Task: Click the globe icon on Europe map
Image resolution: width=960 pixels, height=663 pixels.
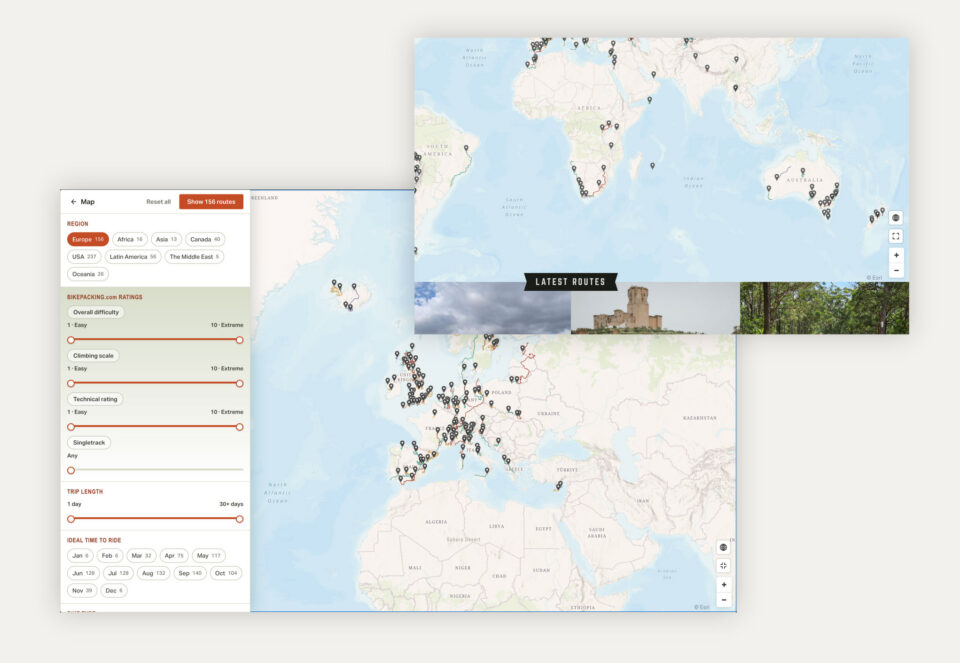Action: (724, 547)
